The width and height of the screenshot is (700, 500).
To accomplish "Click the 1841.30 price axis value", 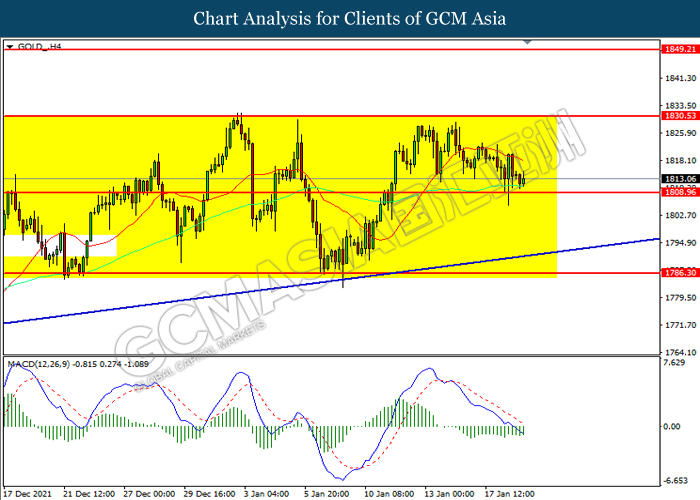I will [x=680, y=78].
